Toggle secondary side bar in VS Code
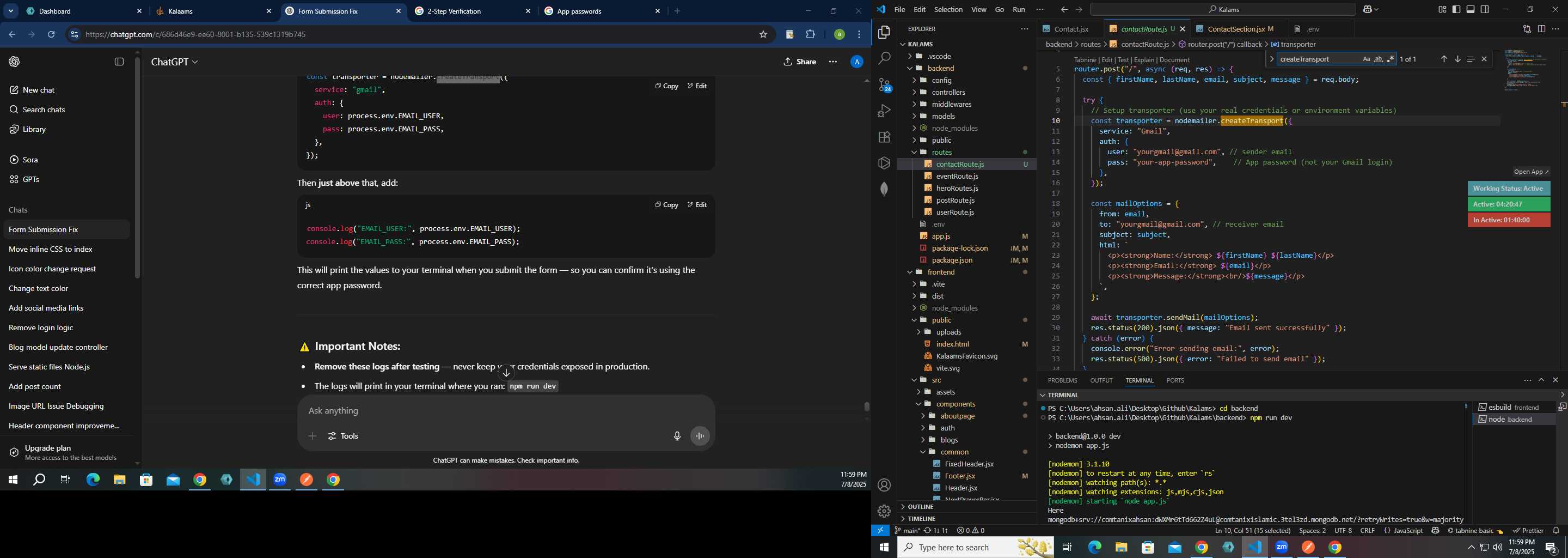Viewport: 1568px width, 558px height. click(x=1485, y=10)
